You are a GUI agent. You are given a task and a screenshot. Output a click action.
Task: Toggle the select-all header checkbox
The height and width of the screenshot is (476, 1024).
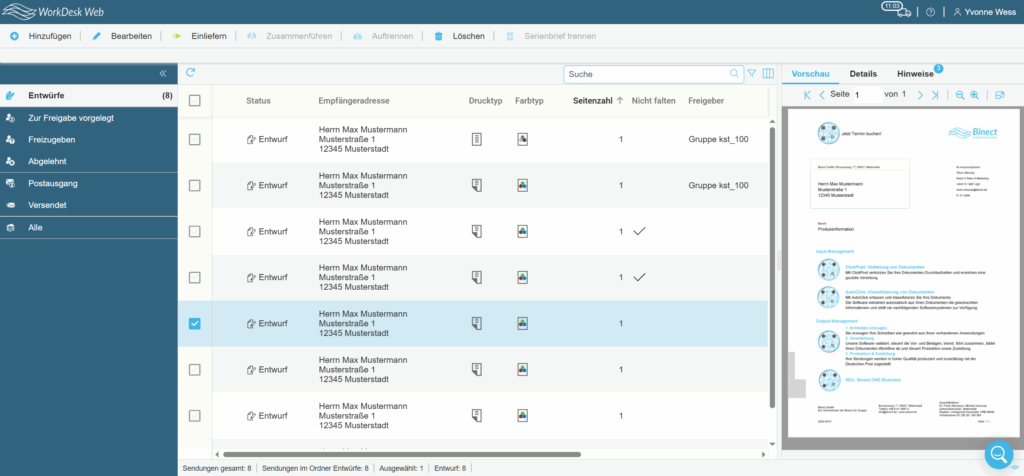point(195,101)
